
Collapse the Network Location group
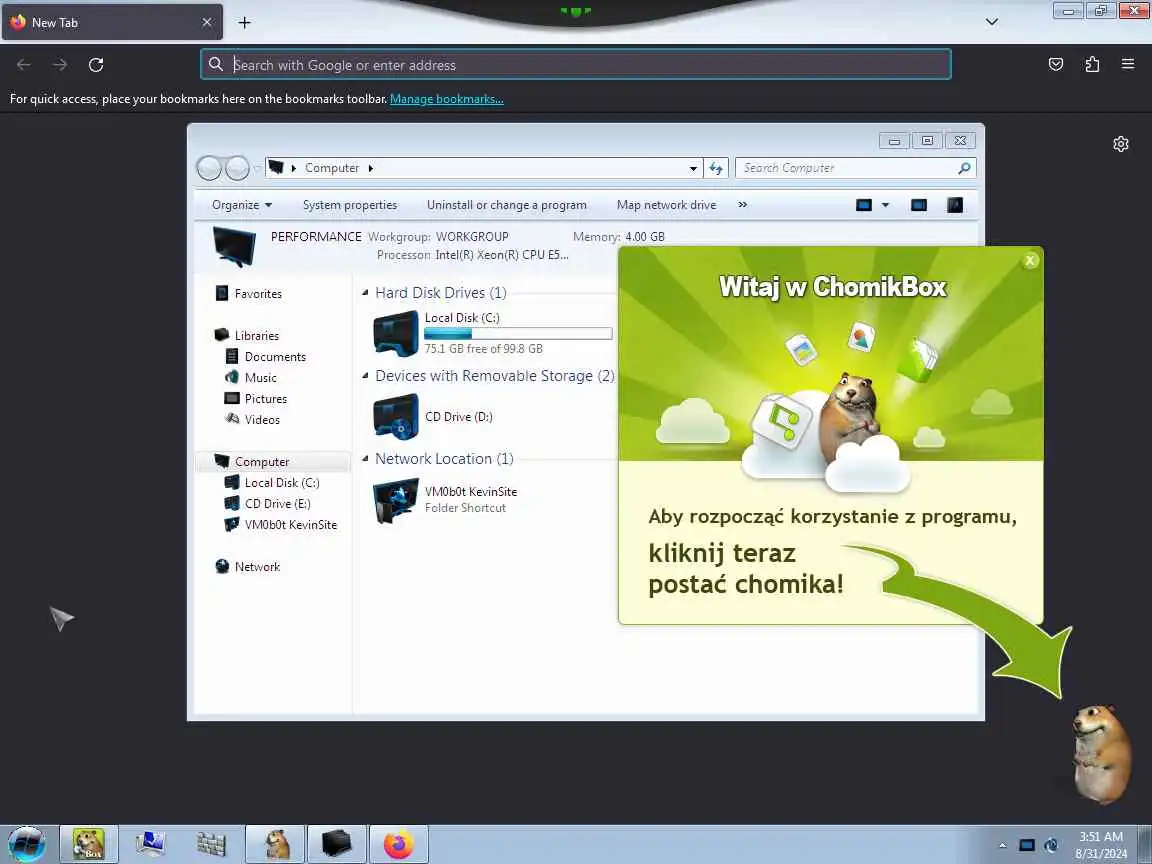[x=365, y=458]
